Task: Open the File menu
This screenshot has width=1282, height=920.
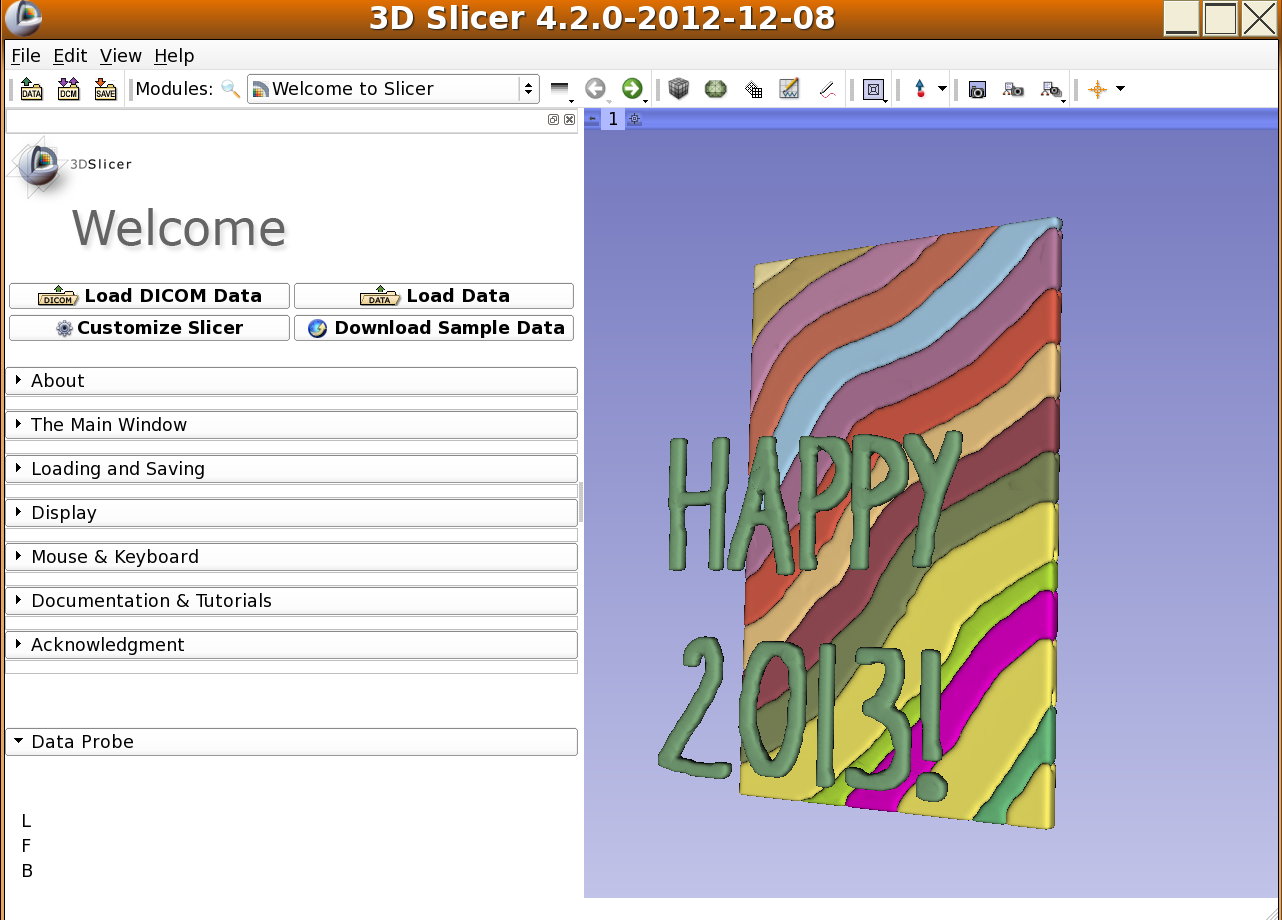Action: (25, 56)
